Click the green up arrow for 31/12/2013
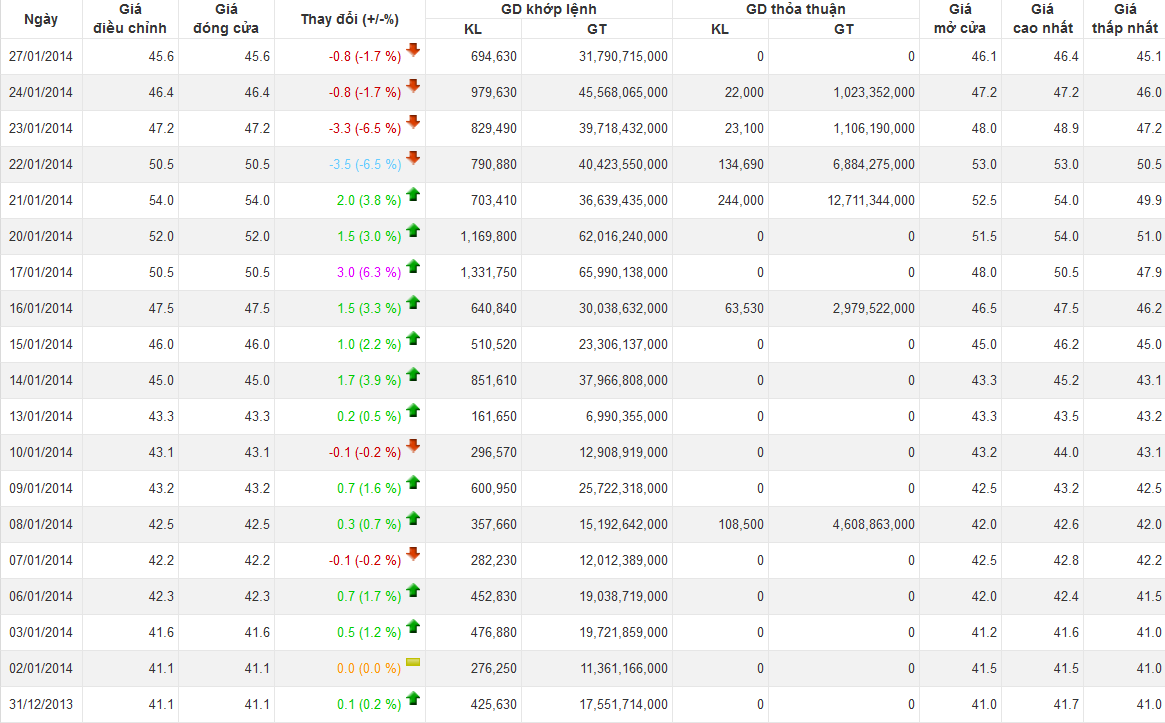Screen dimensions: 1165x723 click(413, 699)
